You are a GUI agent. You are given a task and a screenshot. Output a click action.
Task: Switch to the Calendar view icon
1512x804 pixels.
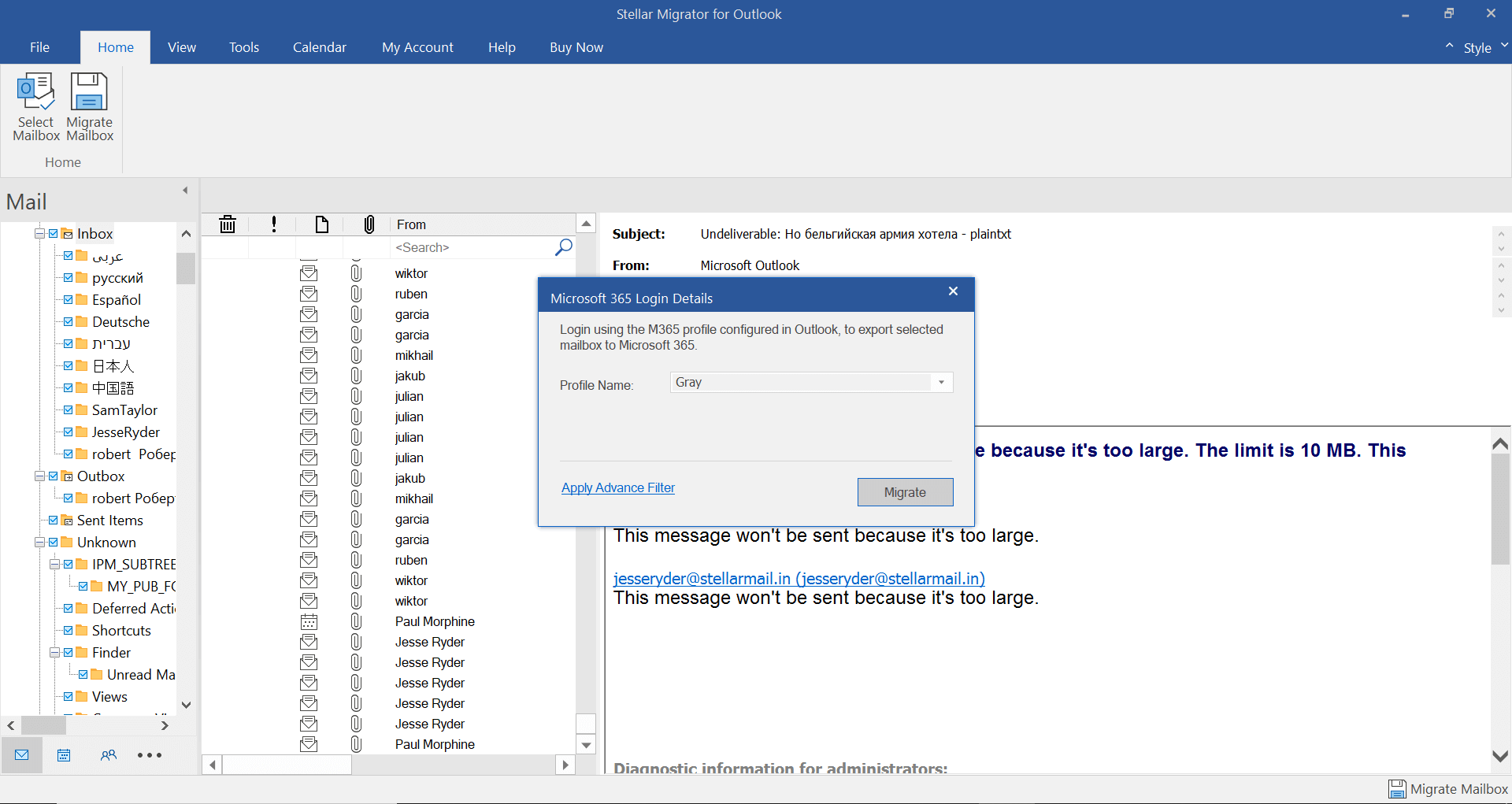[x=64, y=754]
